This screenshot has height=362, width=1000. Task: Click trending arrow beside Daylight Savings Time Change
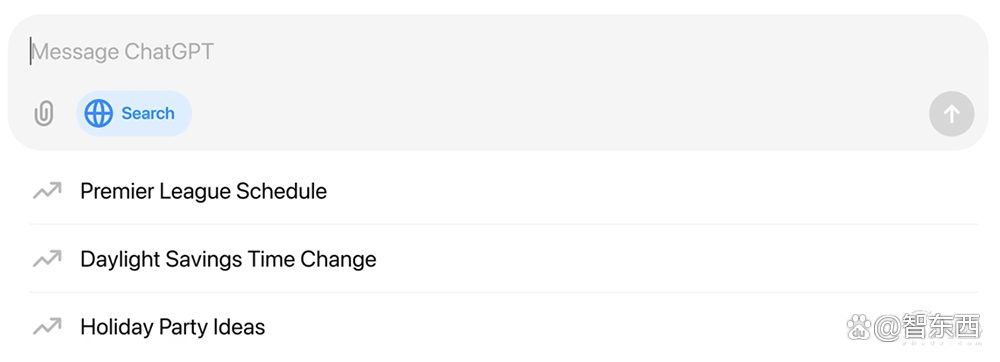point(47,259)
